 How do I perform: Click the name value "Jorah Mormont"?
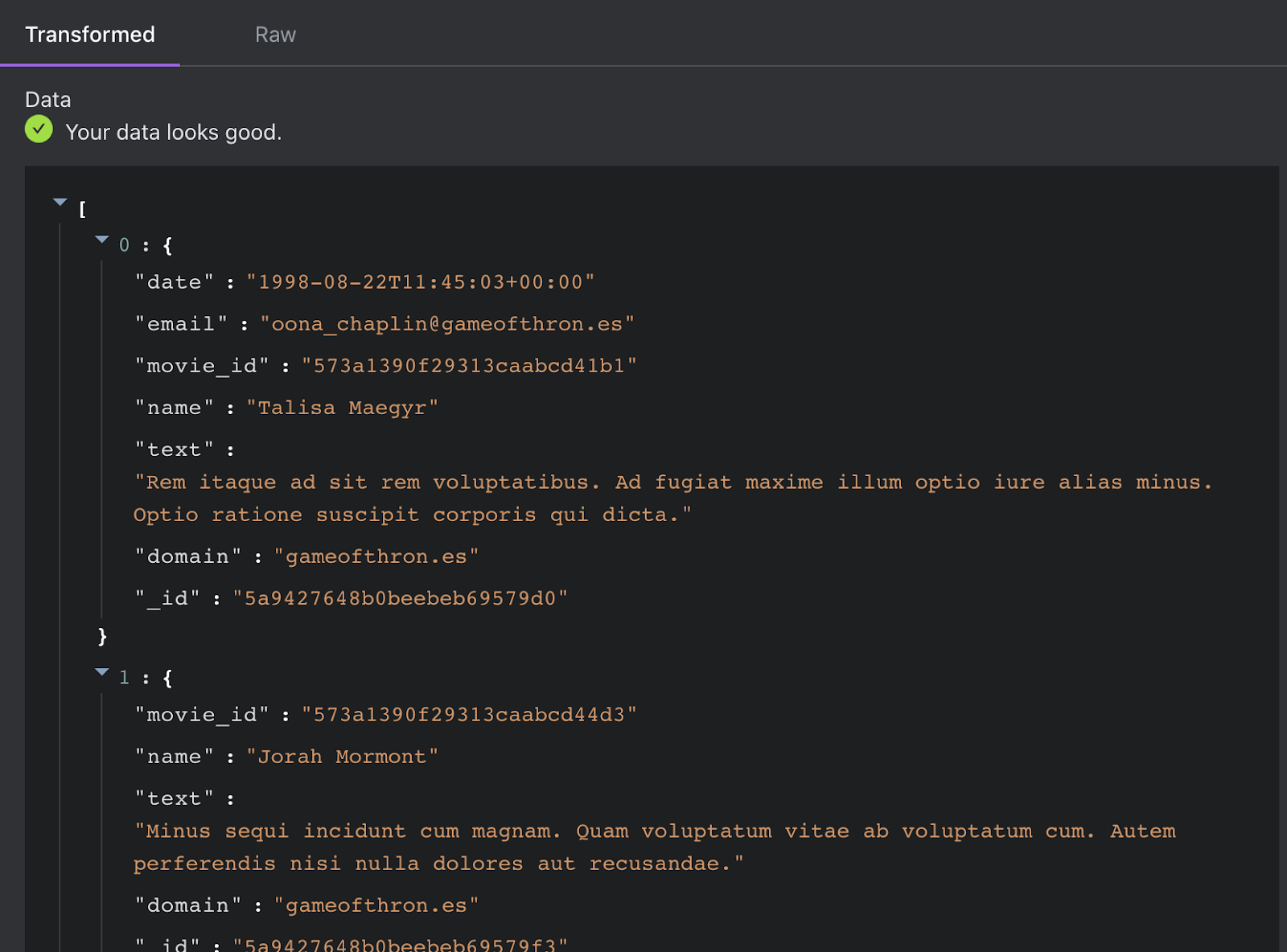coord(342,757)
